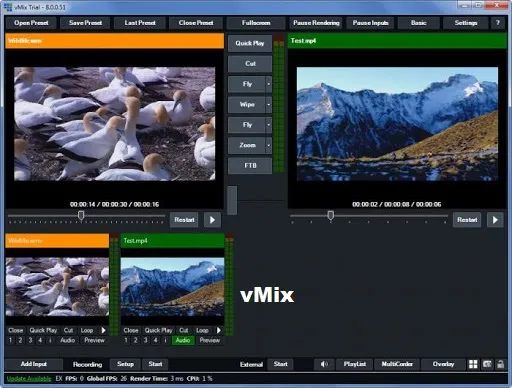Expand dropdown arrow beside Wipe transition

tap(269, 105)
